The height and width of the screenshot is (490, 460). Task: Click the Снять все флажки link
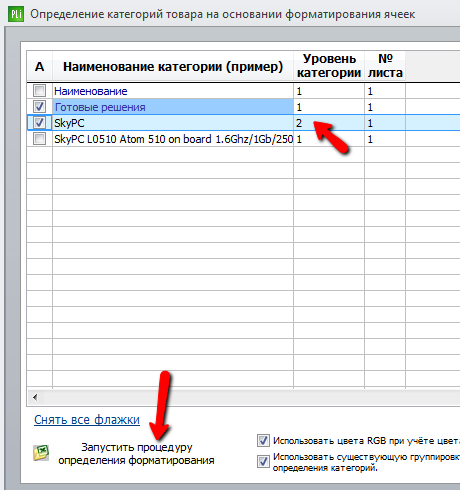point(87,420)
